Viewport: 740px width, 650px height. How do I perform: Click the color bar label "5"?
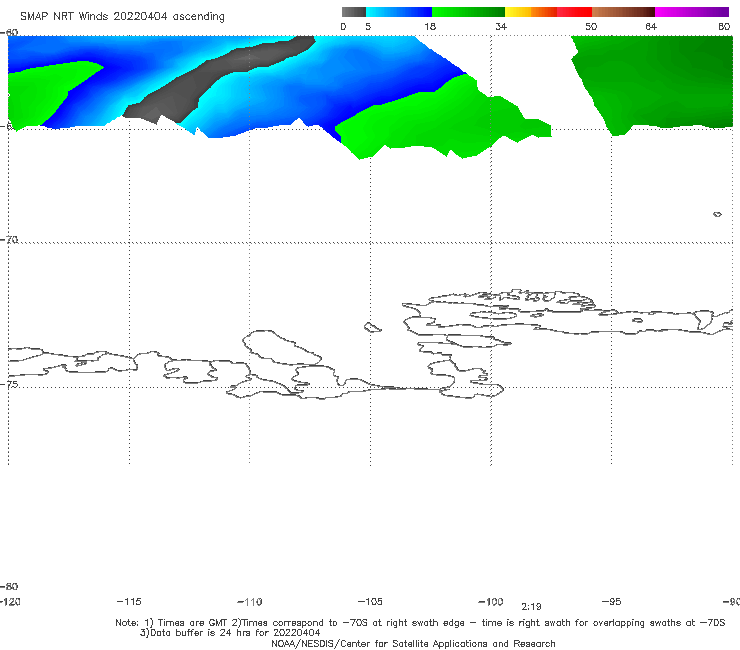point(368,26)
